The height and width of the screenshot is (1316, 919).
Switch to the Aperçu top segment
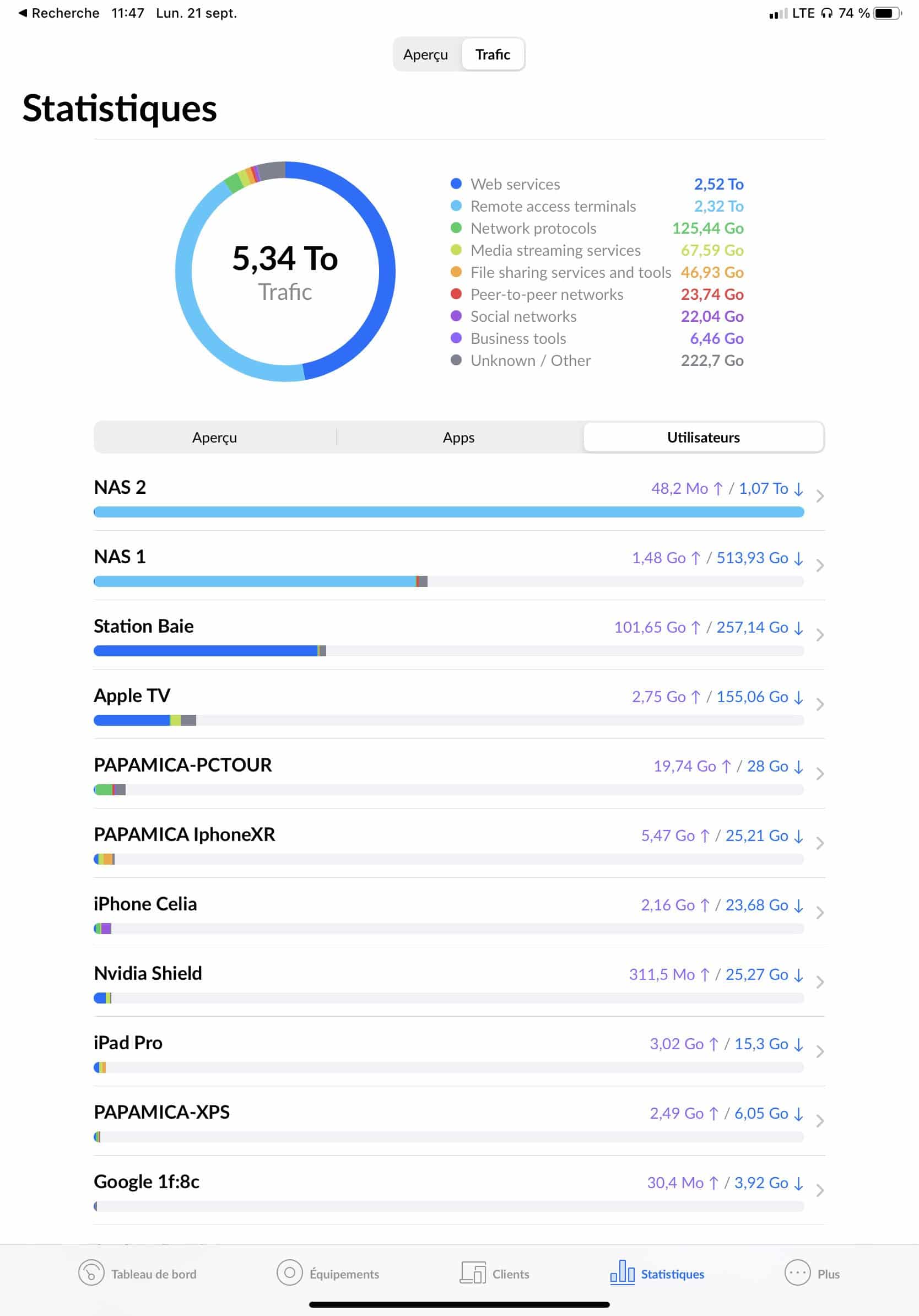click(x=426, y=55)
